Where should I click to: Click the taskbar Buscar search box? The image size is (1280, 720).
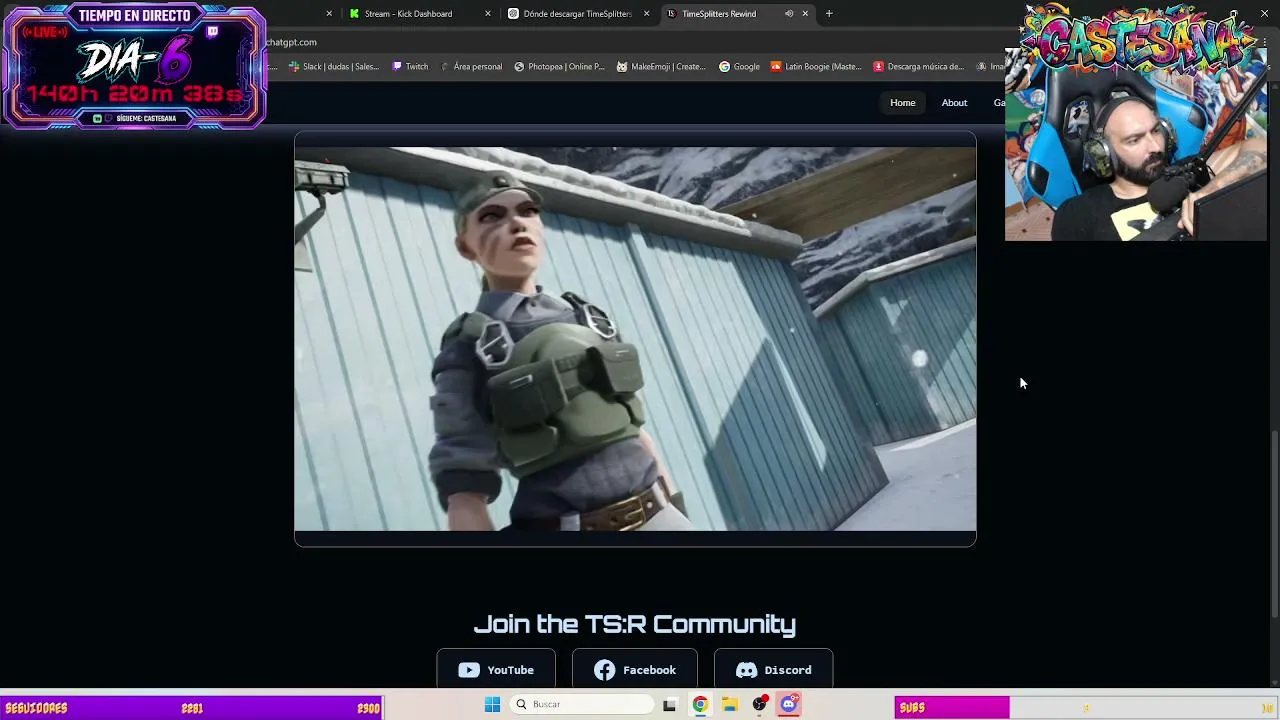click(583, 705)
